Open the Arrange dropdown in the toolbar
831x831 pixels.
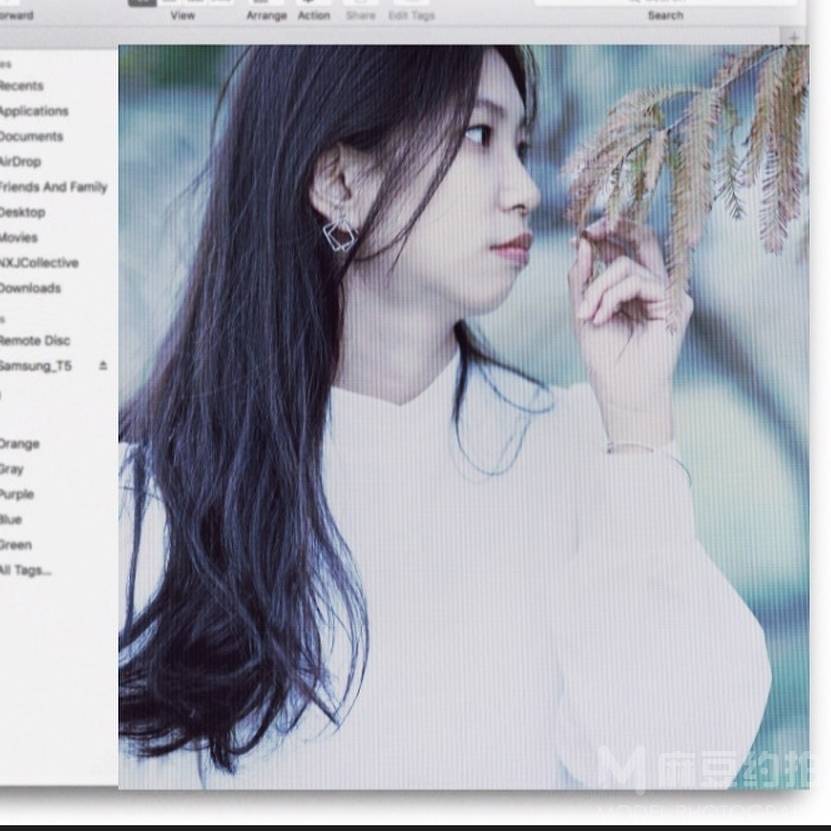pyautogui.click(x=266, y=3)
